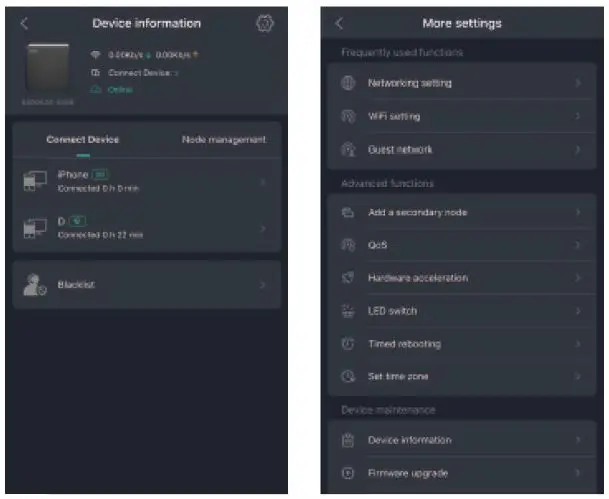Switch to Connect Device tab
This screenshot has width=609, height=499.
(83, 139)
